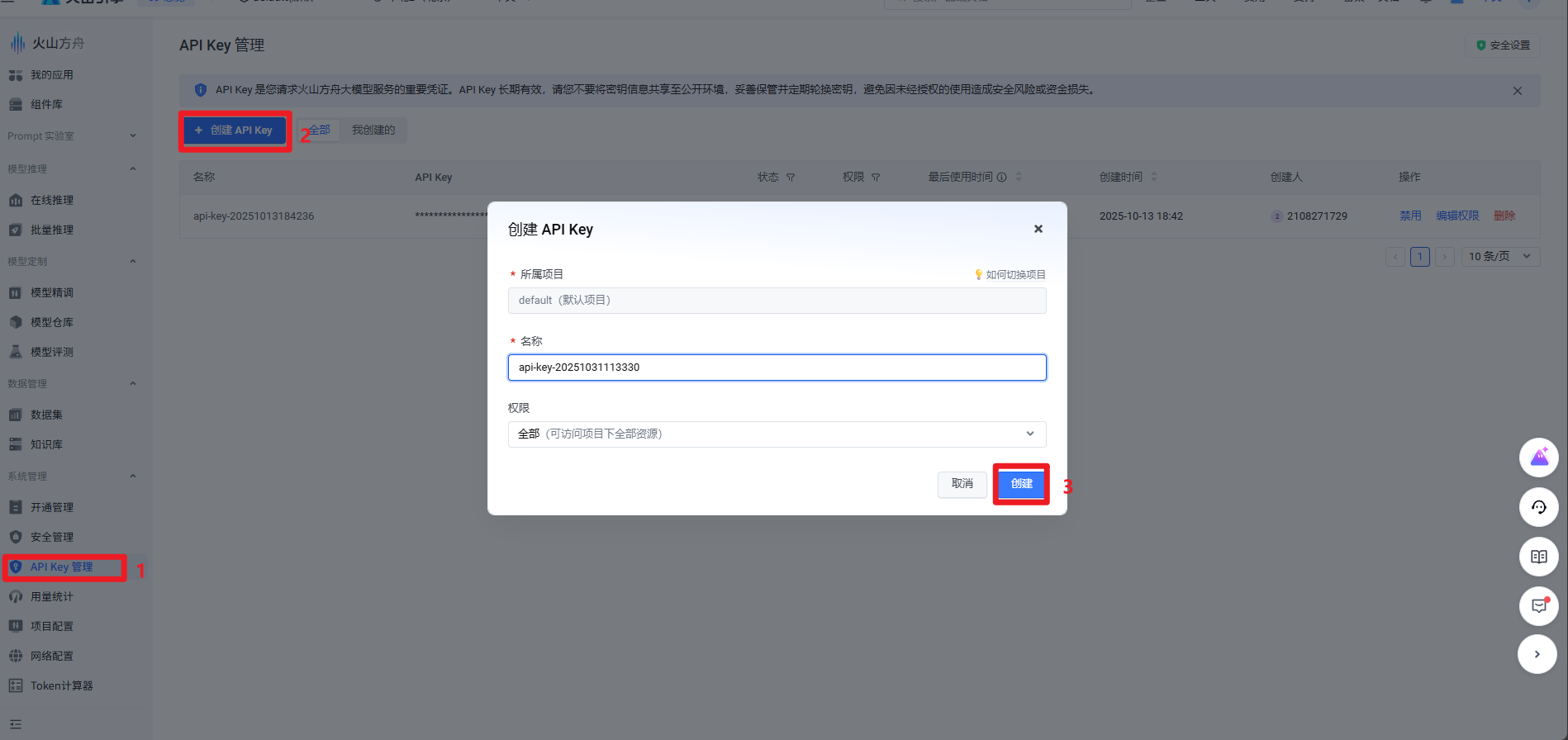
Task: Click the API key name input field
Action: [x=777, y=368]
